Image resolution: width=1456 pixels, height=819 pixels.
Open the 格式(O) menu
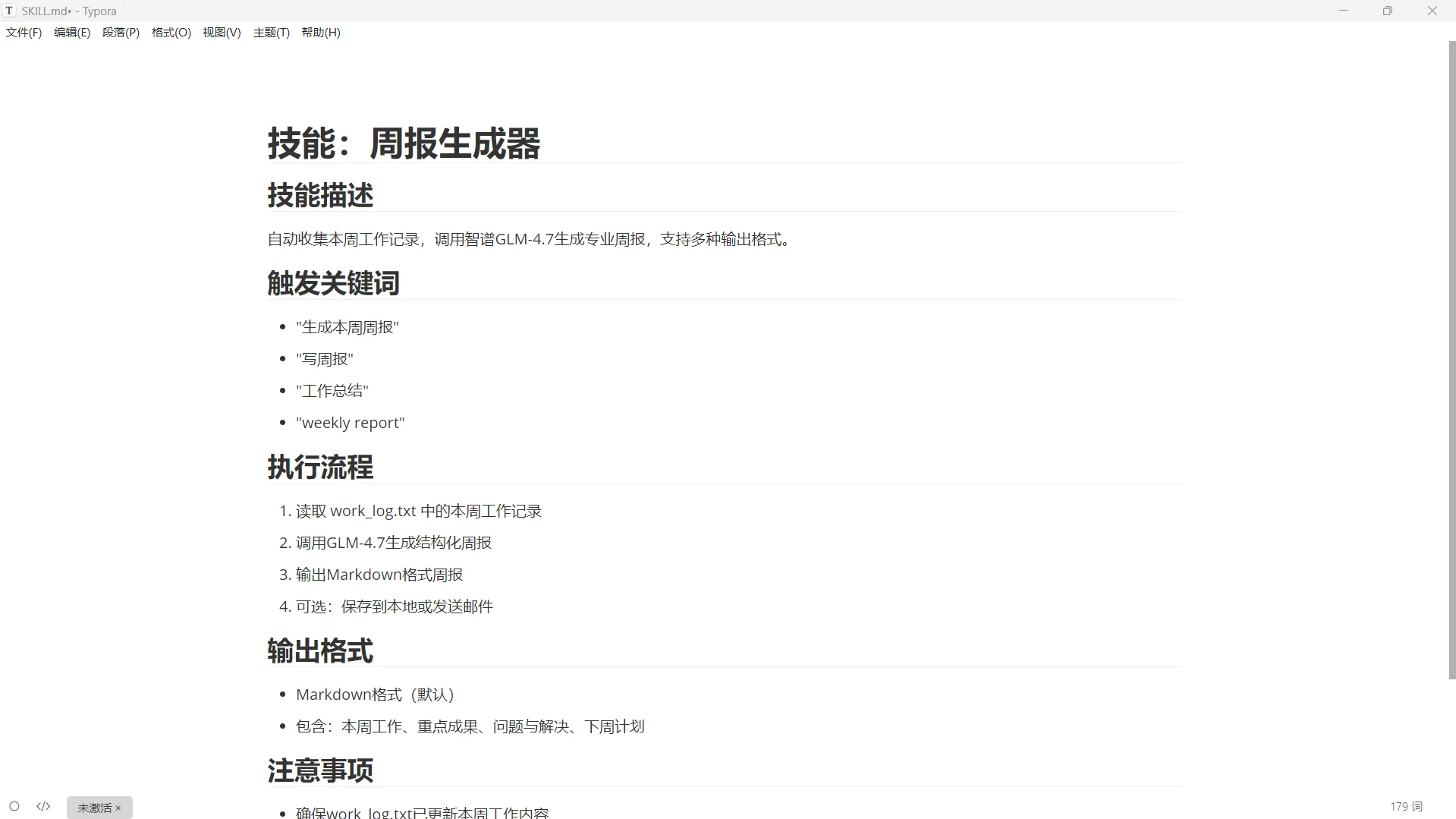pyautogui.click(x=171, y=33)
